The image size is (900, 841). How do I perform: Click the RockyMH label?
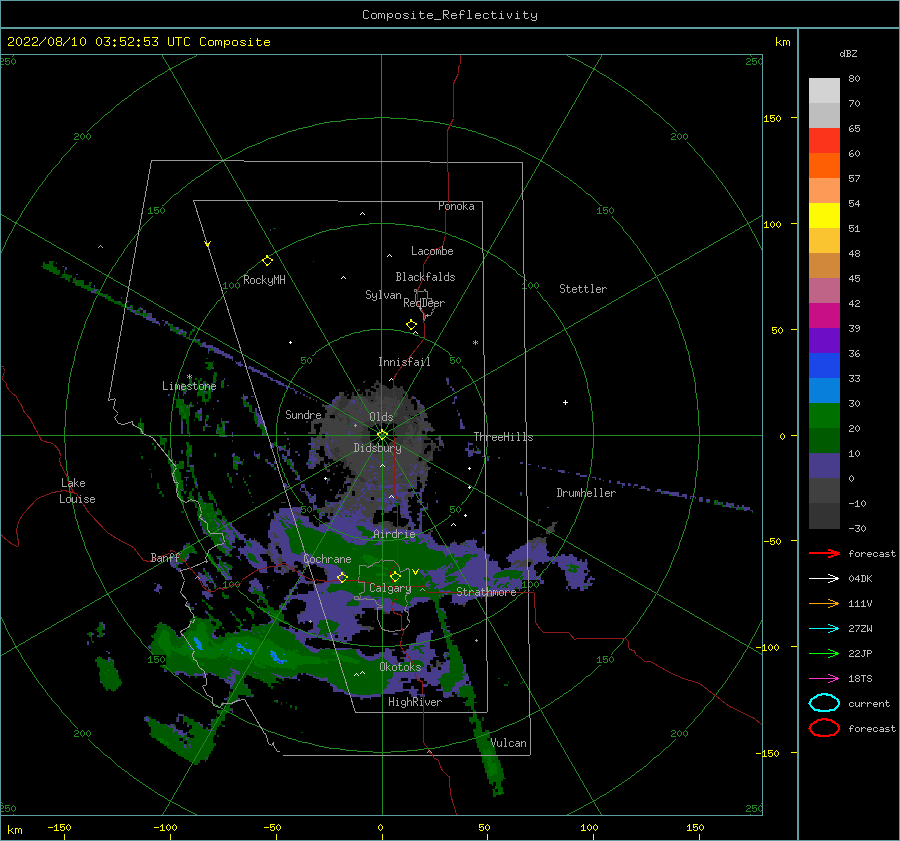[x=264, y=280]
